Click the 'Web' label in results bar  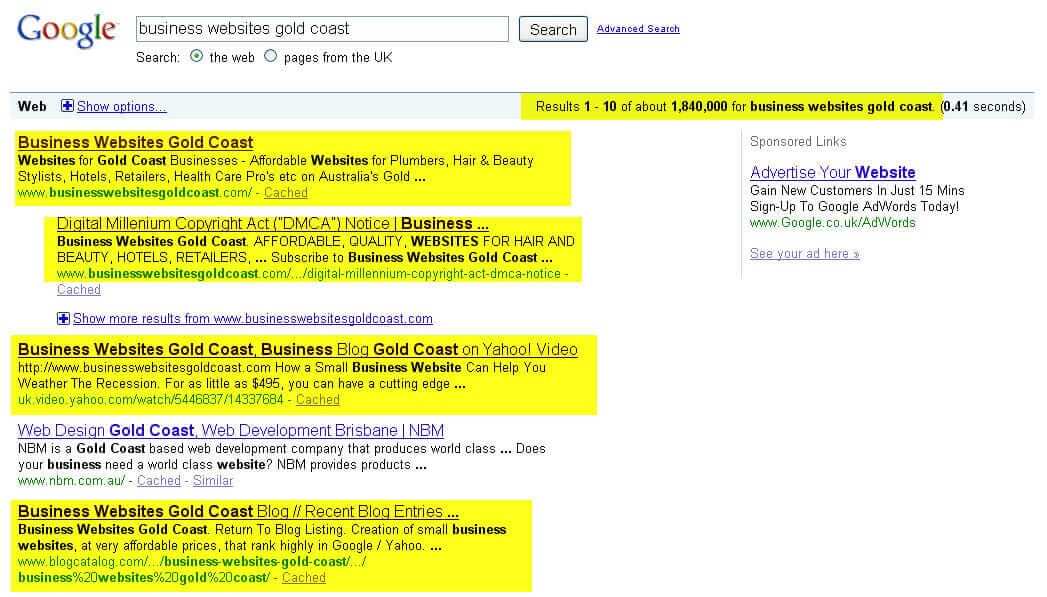(32, 106)
